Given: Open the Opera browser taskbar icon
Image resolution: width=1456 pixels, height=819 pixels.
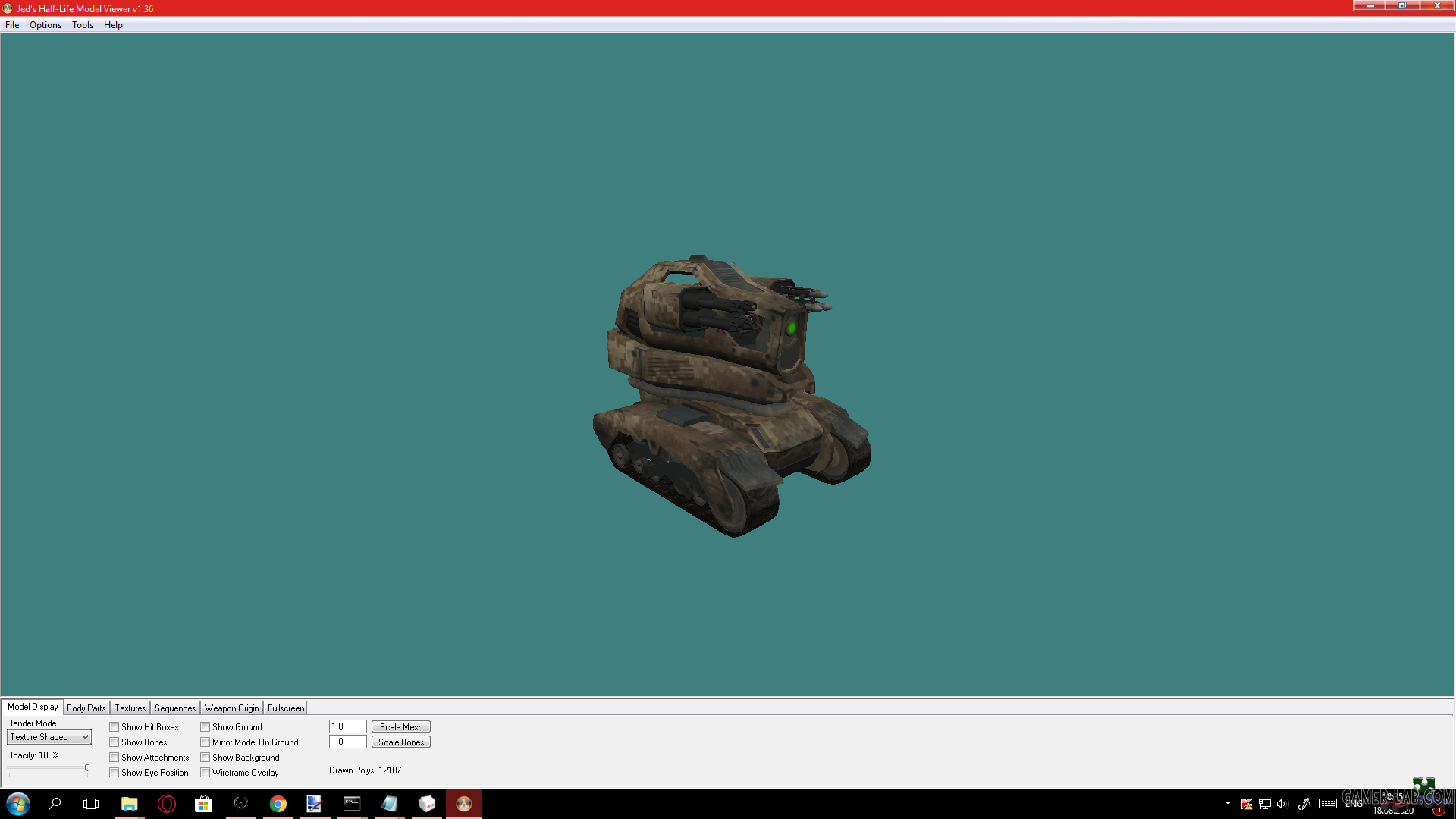Looking at the screenshot, I should 166,804.
